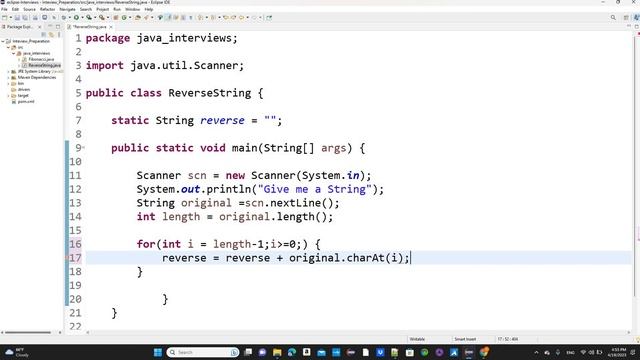
Task: Click the New file toolbar icon
Action: pyautogui.click(x=4, y=18)
